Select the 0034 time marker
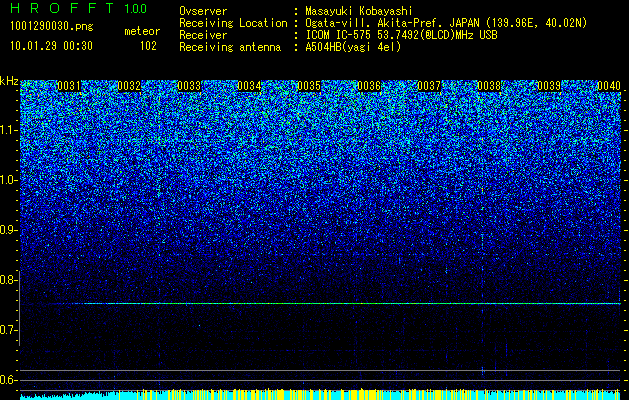Image resolution: width=629 pixels, height=400 pixels. (249, 86)
